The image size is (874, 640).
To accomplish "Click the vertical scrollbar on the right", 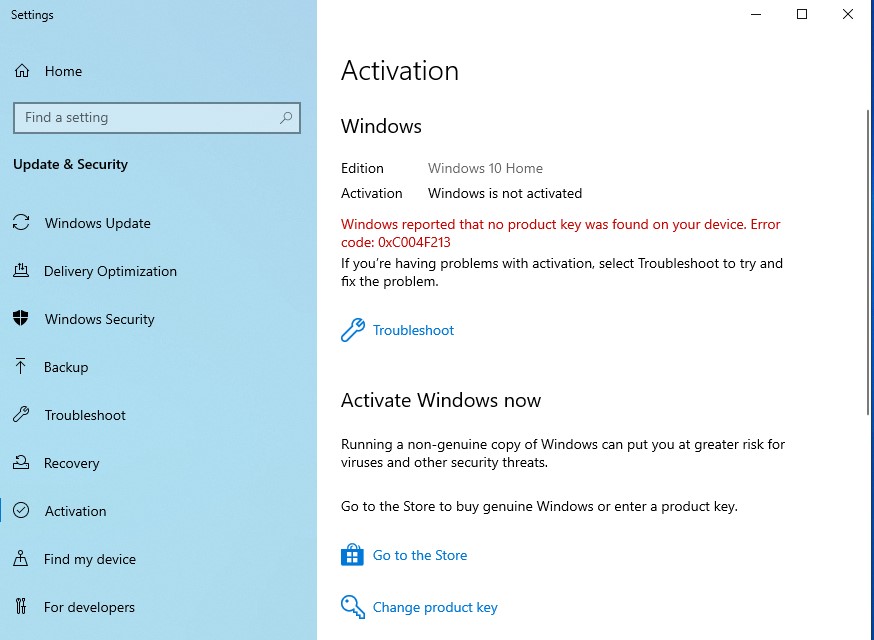I will [868, 262].
